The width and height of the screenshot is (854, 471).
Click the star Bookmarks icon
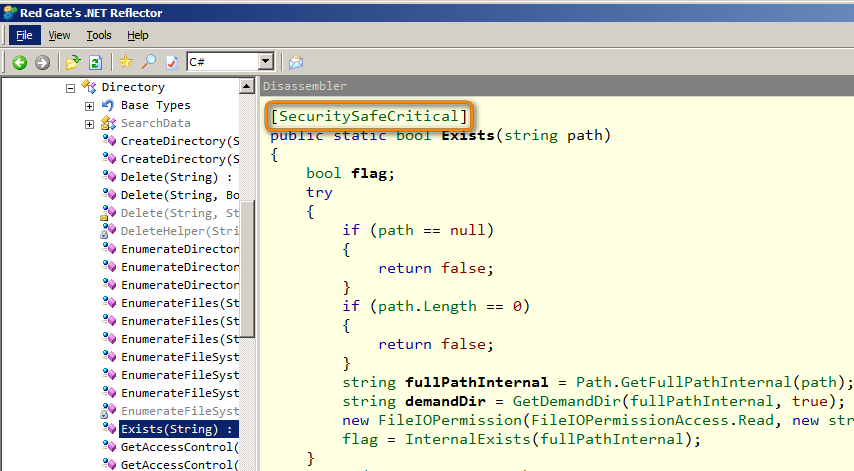(125, 62)
